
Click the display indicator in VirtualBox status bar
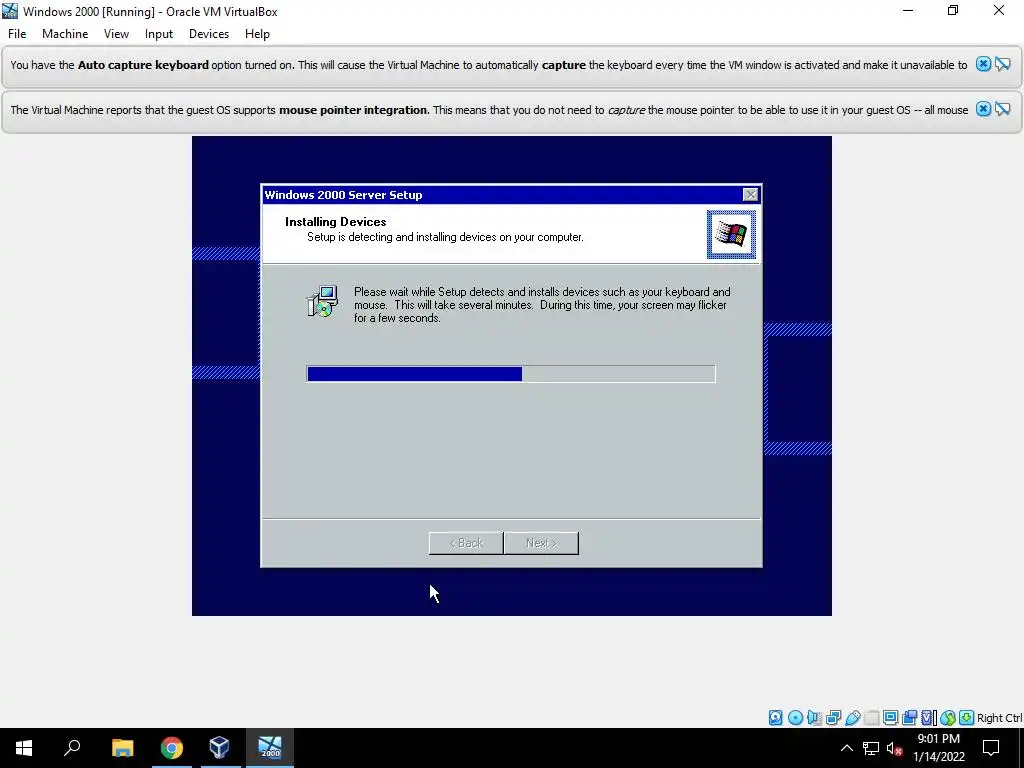tap(890, 718)
